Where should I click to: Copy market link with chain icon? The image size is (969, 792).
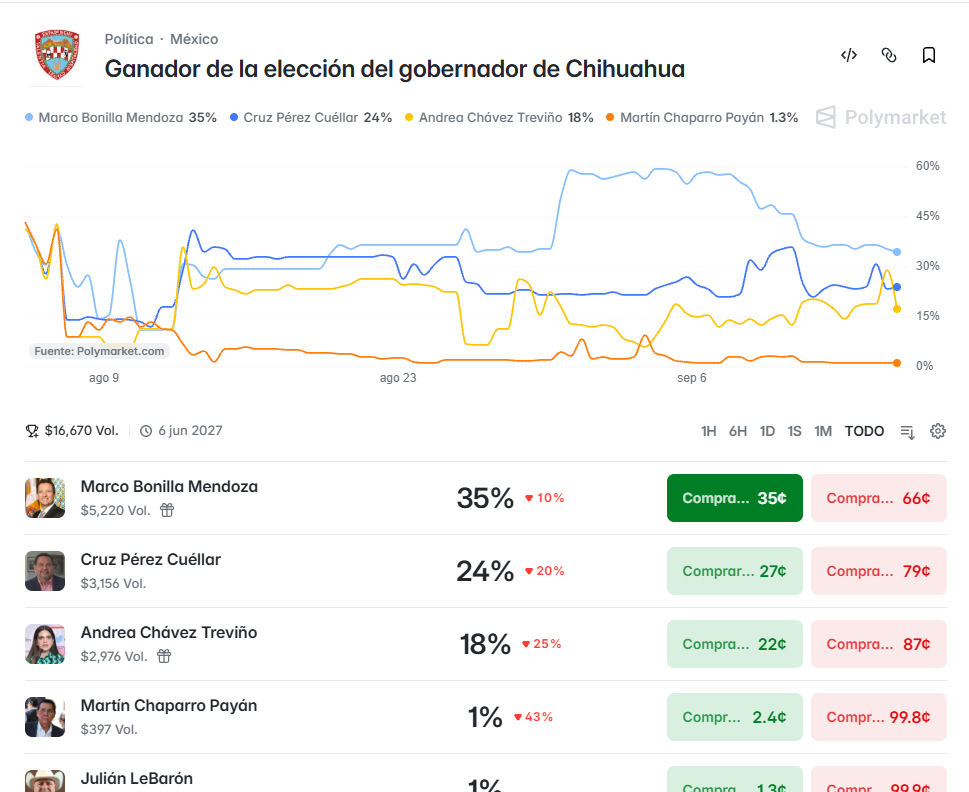pyautogui.click(x=889, y=55)
